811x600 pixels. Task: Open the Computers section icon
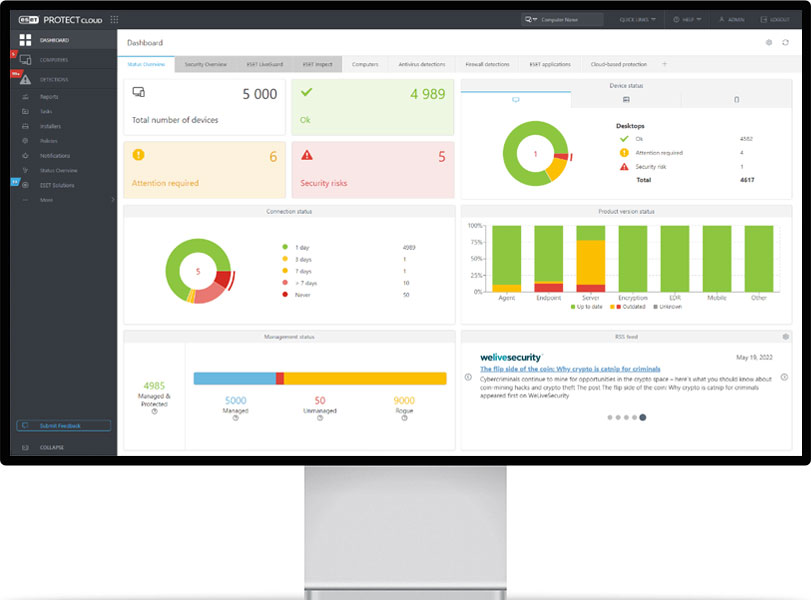point(25,60)
